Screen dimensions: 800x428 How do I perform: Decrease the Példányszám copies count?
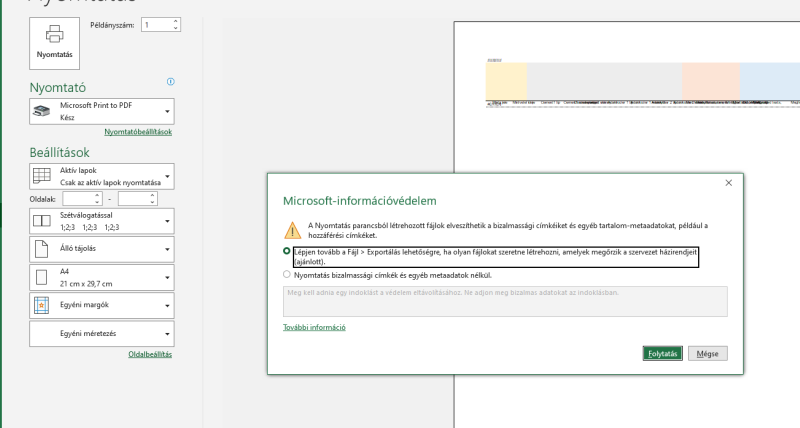click(176, 28)
